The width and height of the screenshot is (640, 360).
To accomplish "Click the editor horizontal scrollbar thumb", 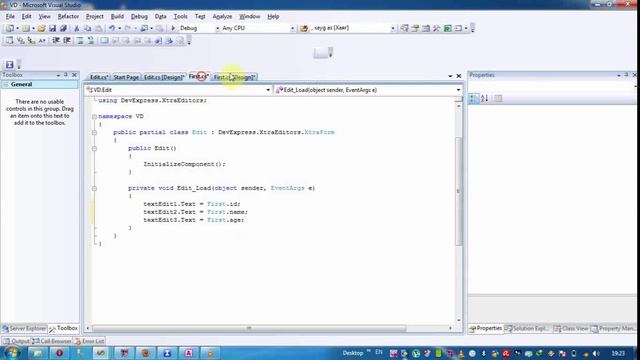I will click(x=249, y=328).
